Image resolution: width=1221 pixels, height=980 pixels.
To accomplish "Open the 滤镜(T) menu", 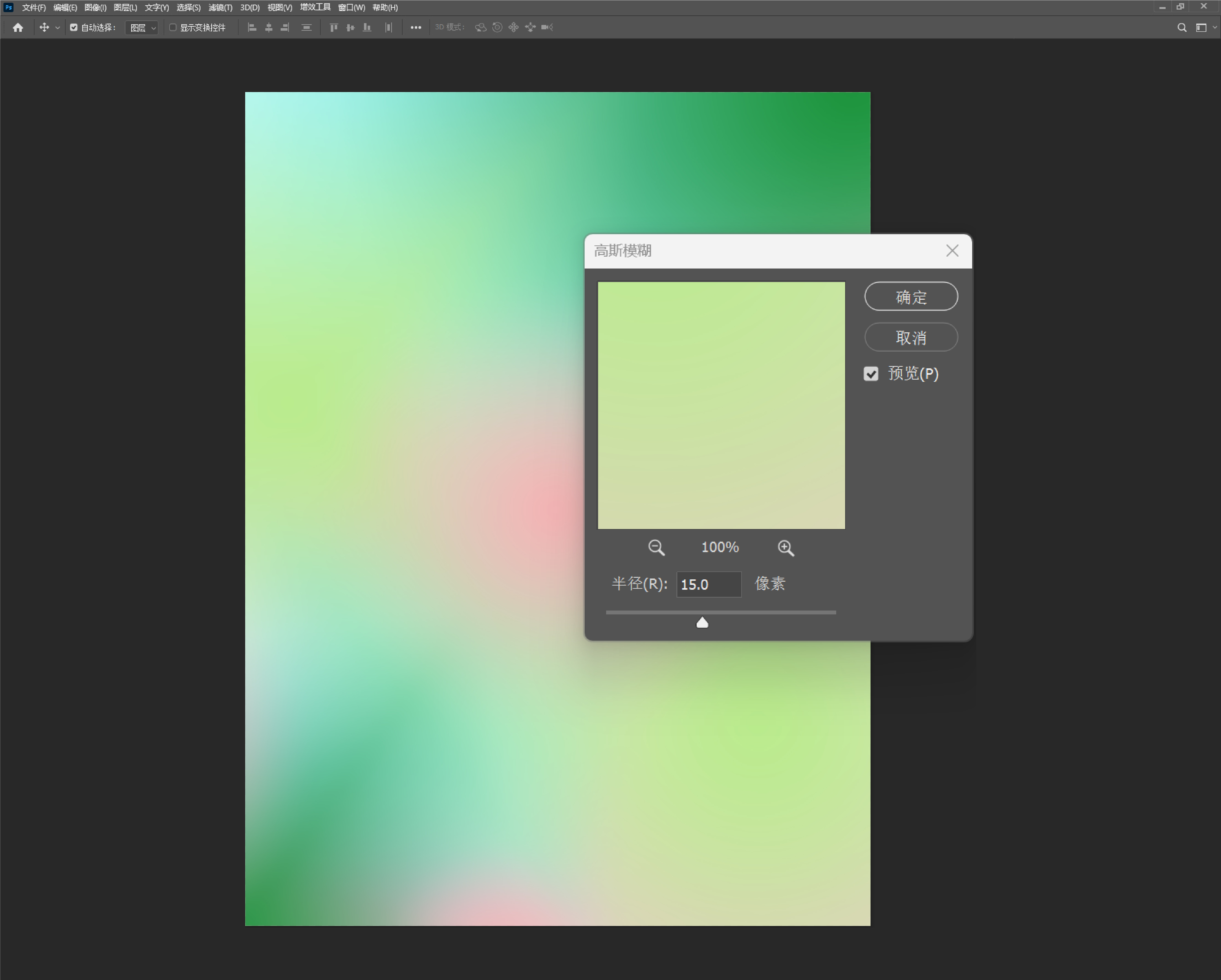I will [220, 7].
